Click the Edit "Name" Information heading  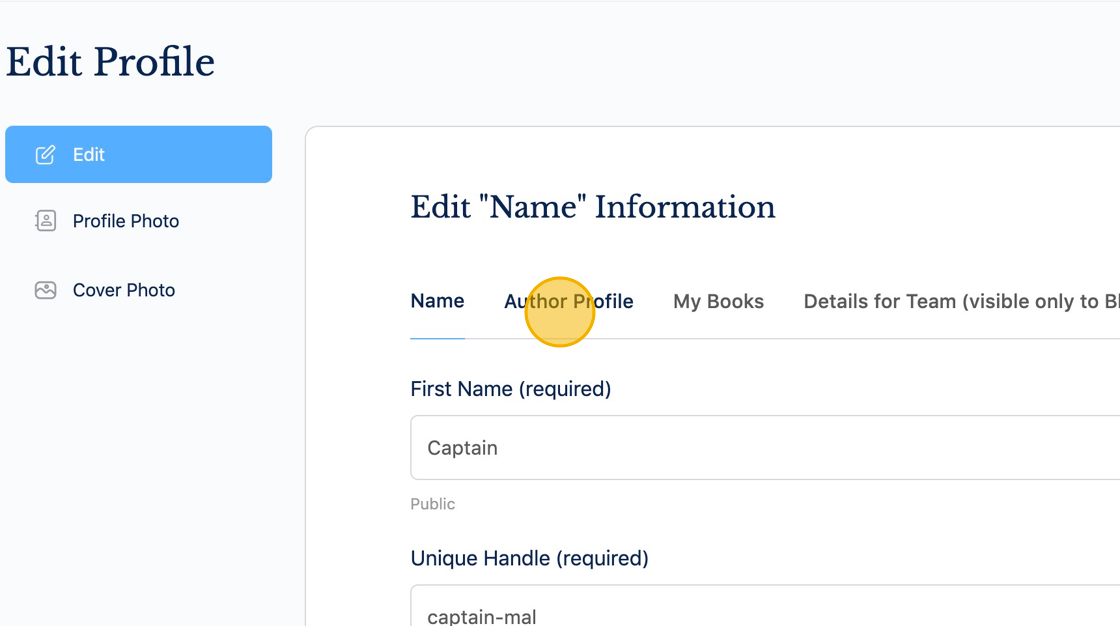[592, 207]
